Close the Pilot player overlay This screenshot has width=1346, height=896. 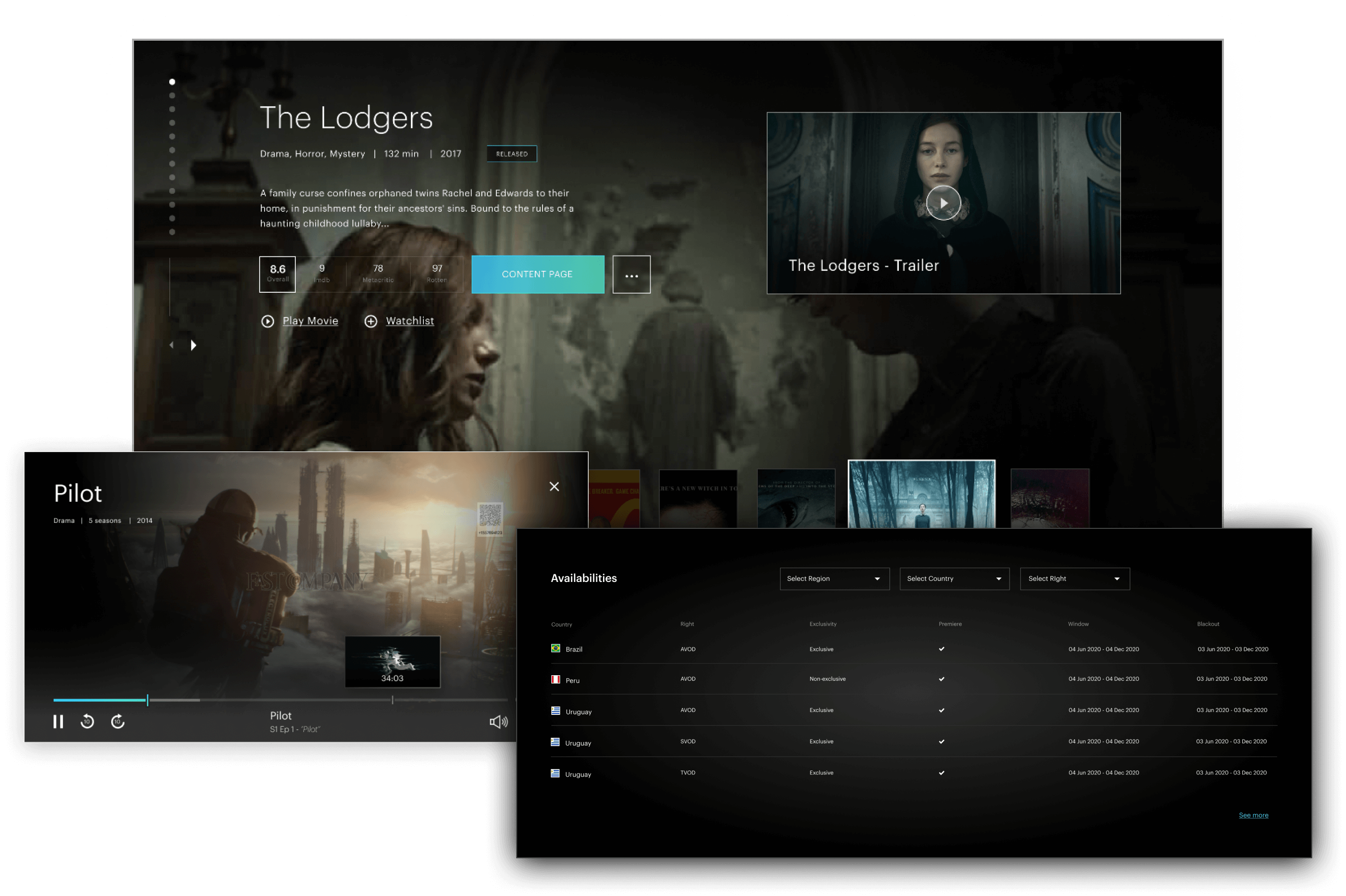click(554, 486)
